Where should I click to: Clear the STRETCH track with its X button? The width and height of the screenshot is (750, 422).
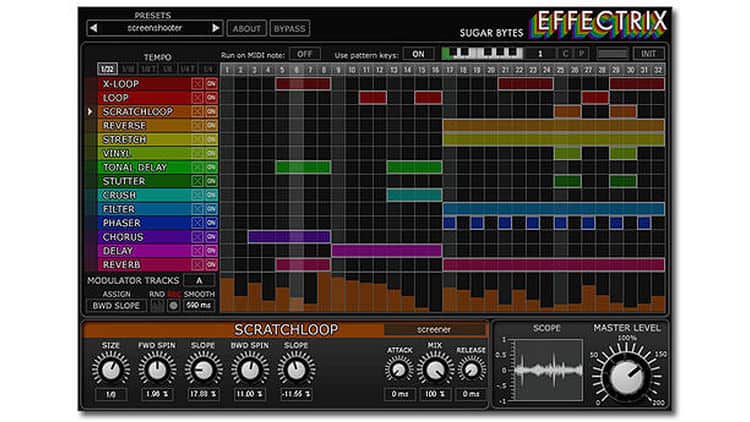pos(197,139)
